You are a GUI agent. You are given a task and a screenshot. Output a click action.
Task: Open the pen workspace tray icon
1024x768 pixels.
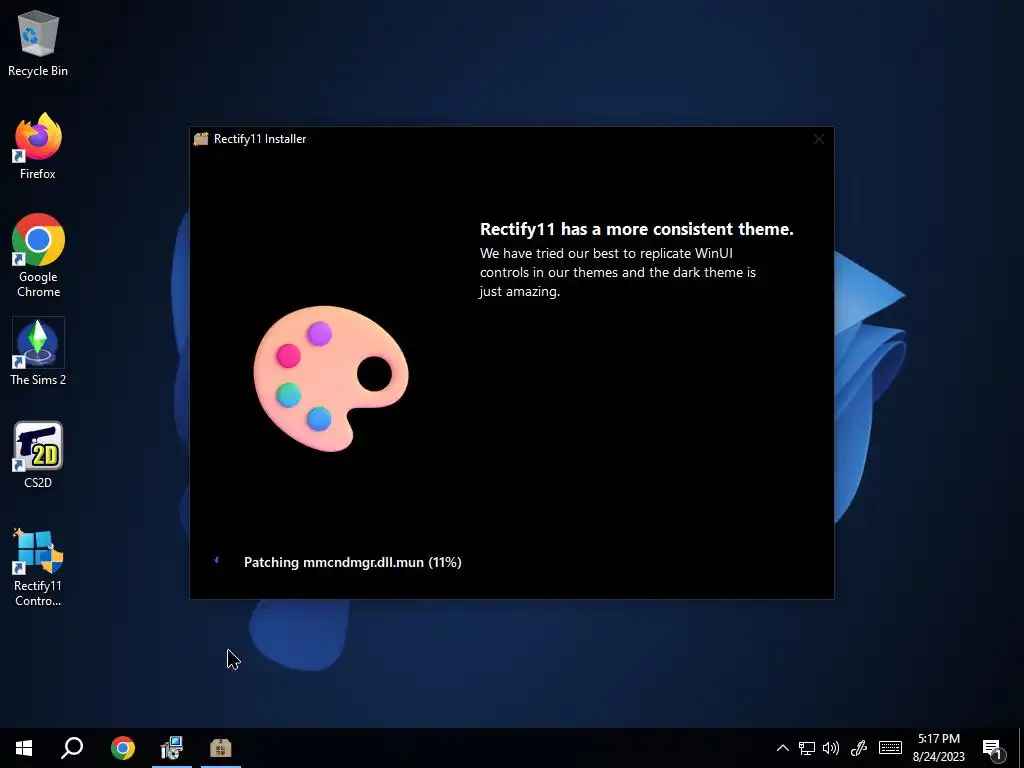[859, 748]
